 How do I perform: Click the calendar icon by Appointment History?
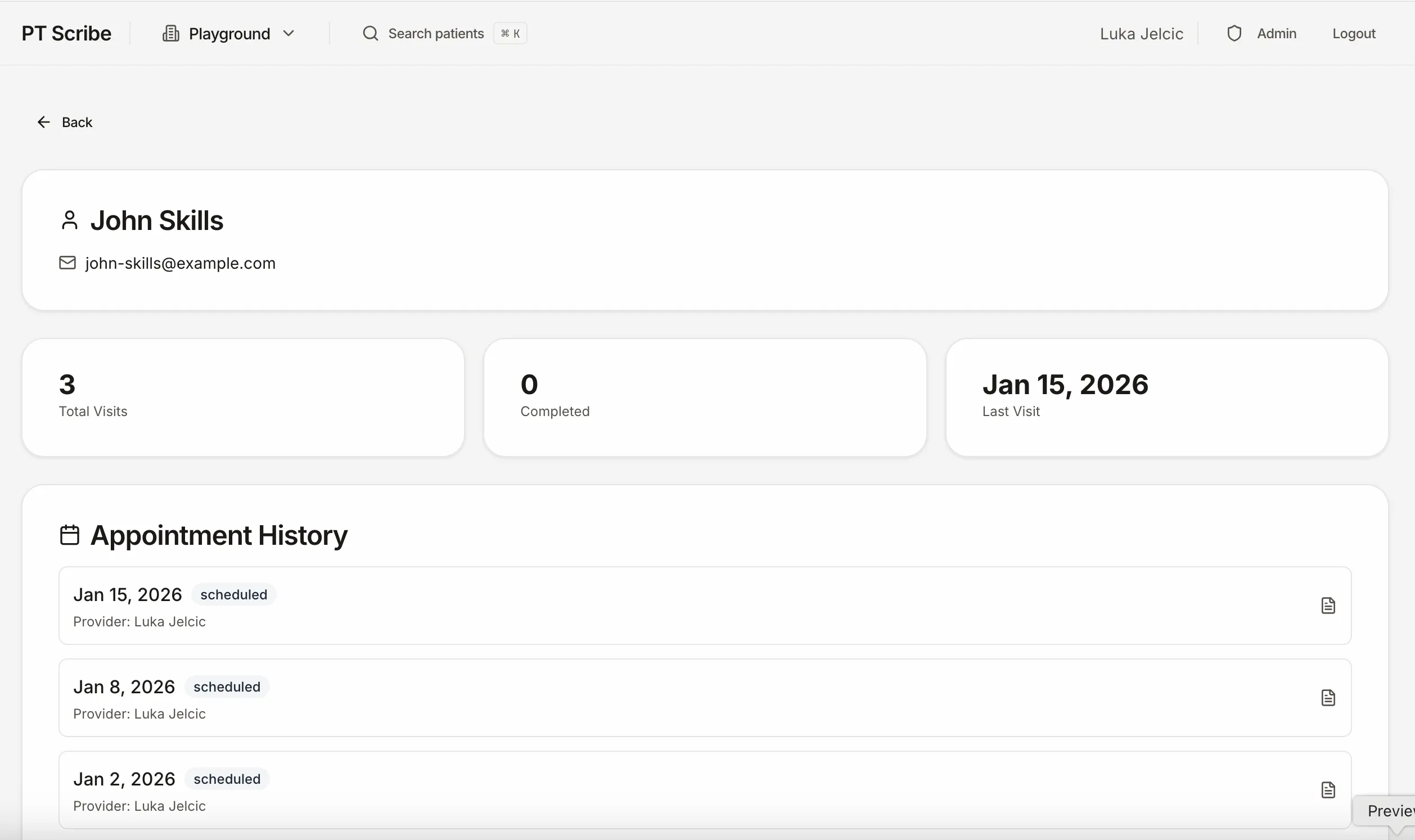pos(69,535)
